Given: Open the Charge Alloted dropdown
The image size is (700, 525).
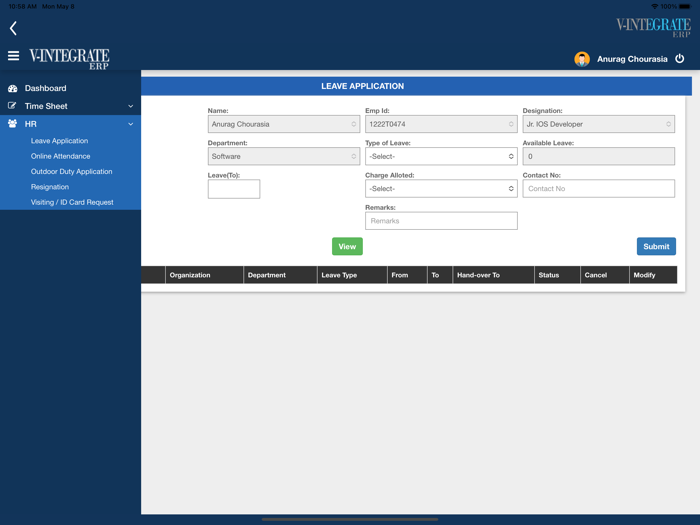Looking at the screenshot, I should (441, 188).
